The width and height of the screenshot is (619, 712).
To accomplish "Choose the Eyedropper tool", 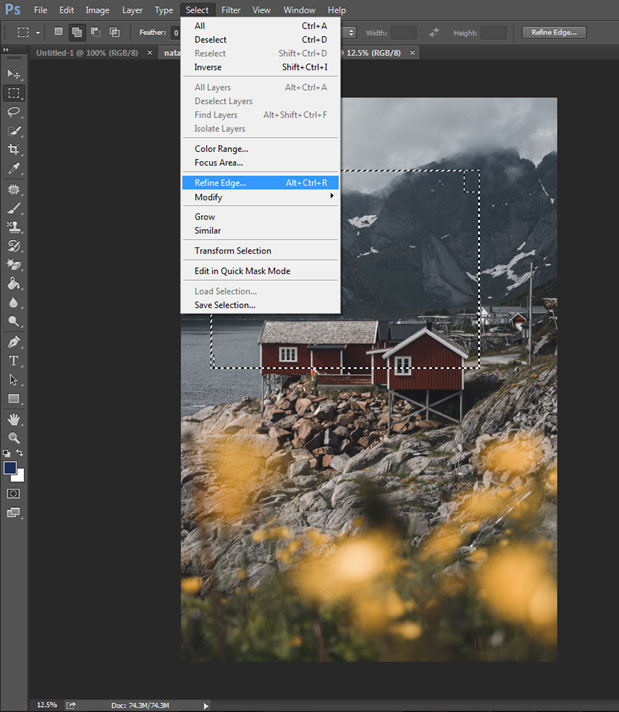I will coord(14,169).
